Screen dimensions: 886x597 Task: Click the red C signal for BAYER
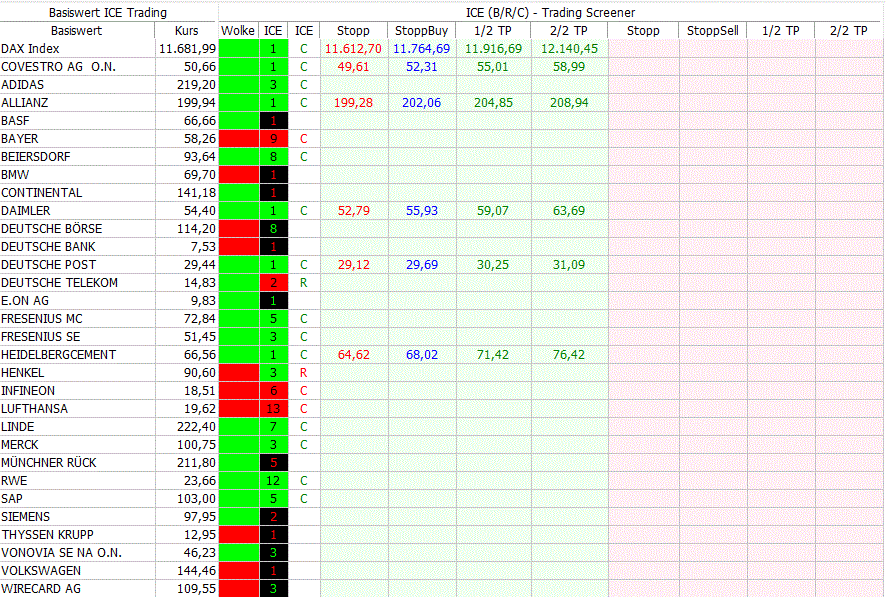303,139
